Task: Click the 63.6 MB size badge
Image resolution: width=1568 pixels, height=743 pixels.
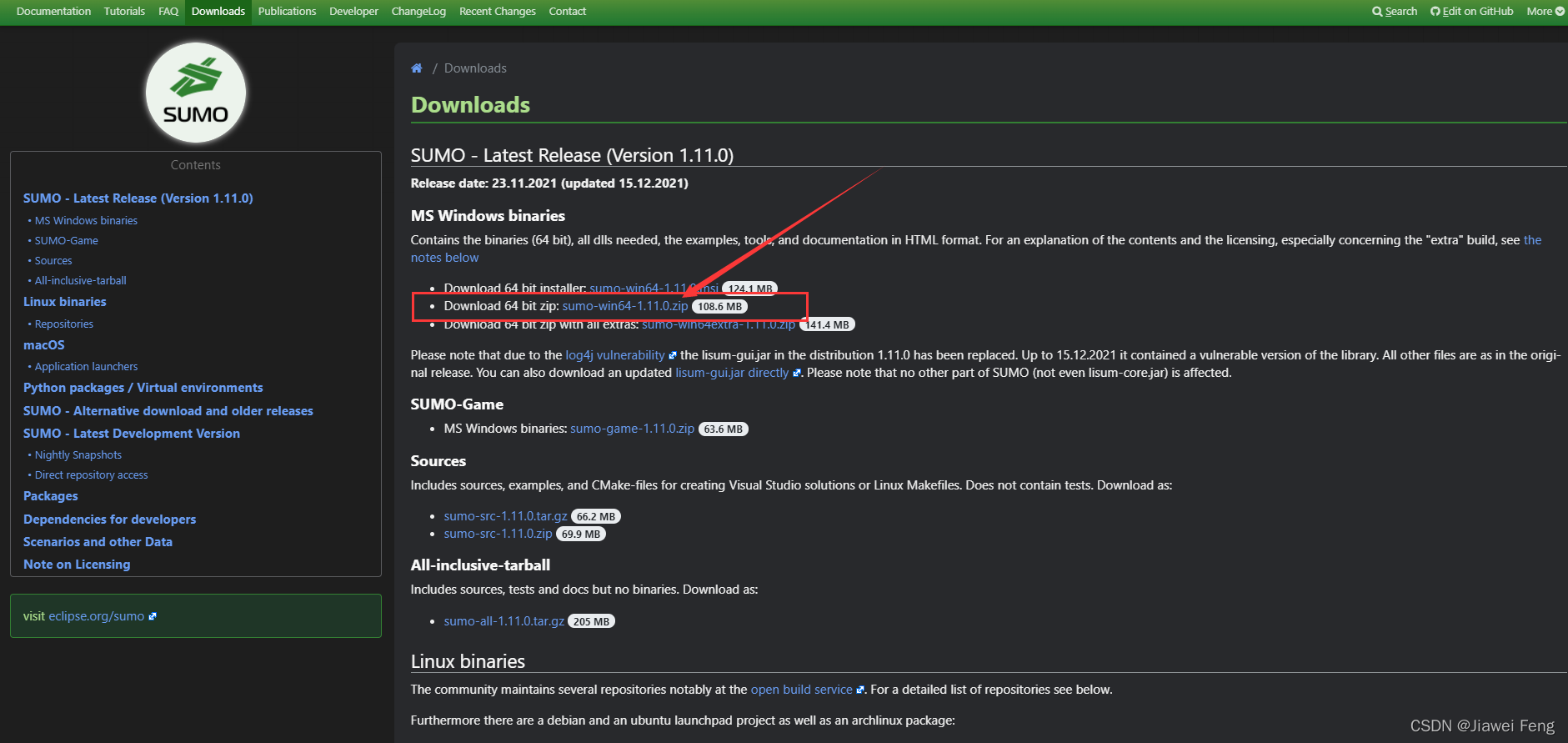Action: pos(723,429)
